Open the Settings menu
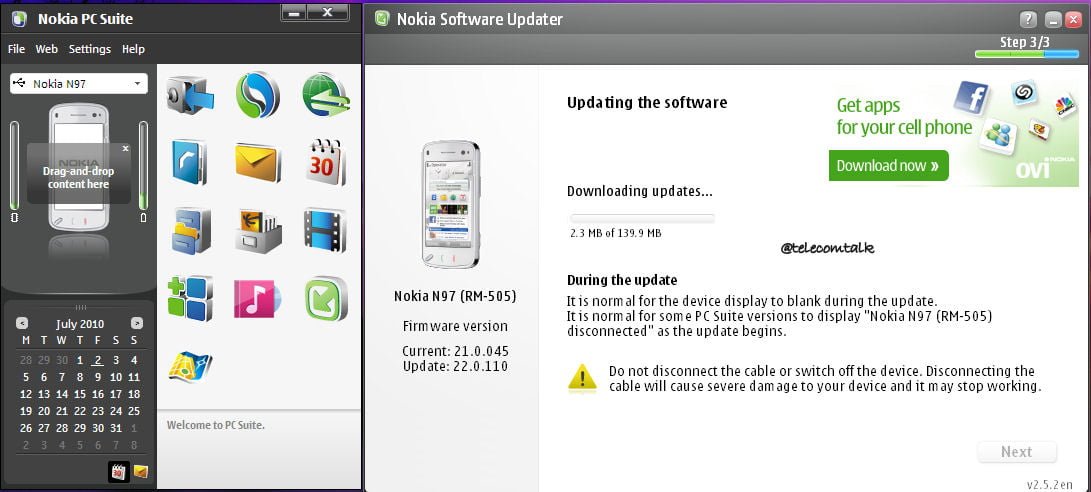 pyautogui.click(x=90, y=49)
